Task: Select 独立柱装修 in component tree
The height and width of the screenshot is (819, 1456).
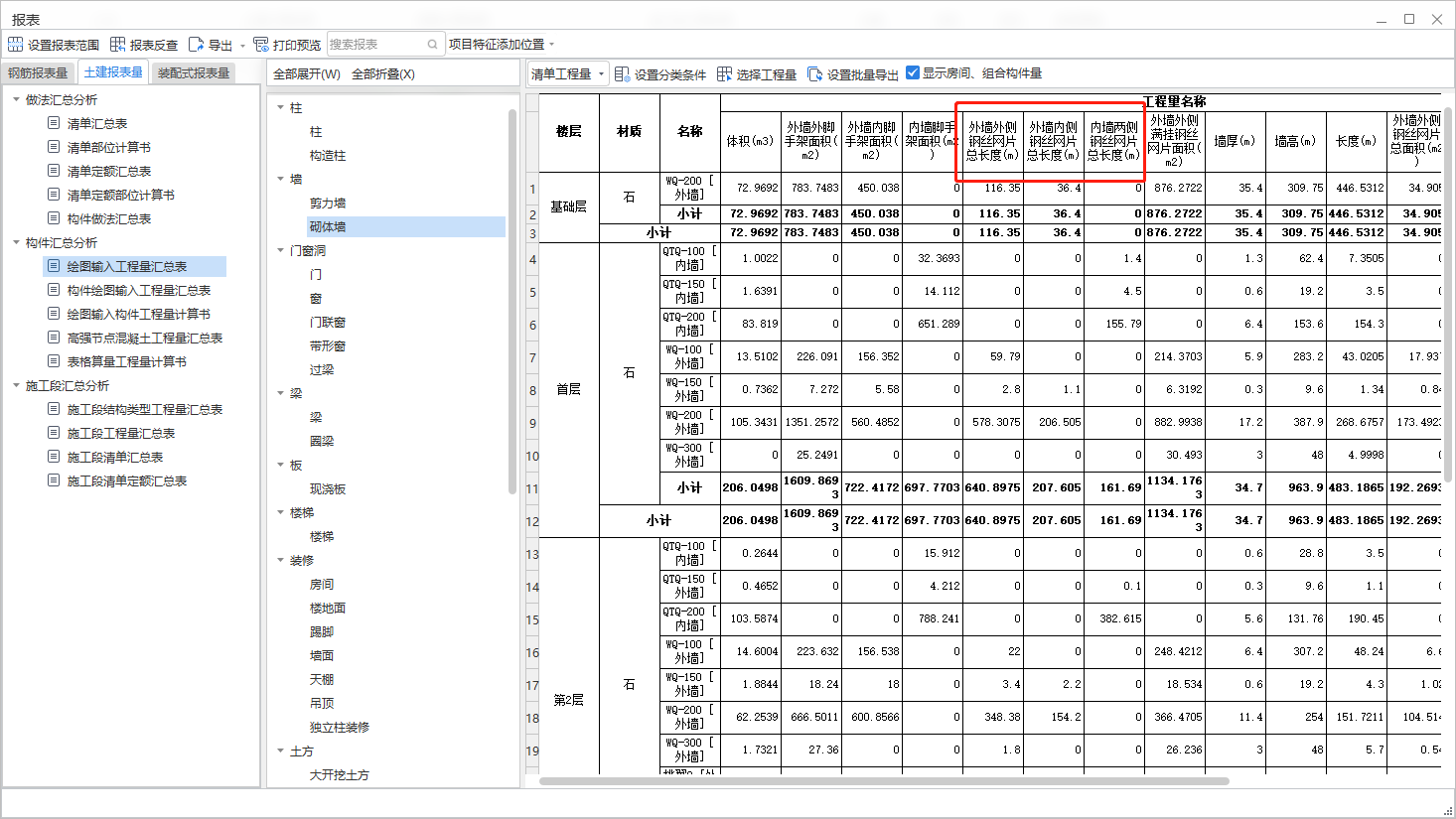Action: [340, 727]
